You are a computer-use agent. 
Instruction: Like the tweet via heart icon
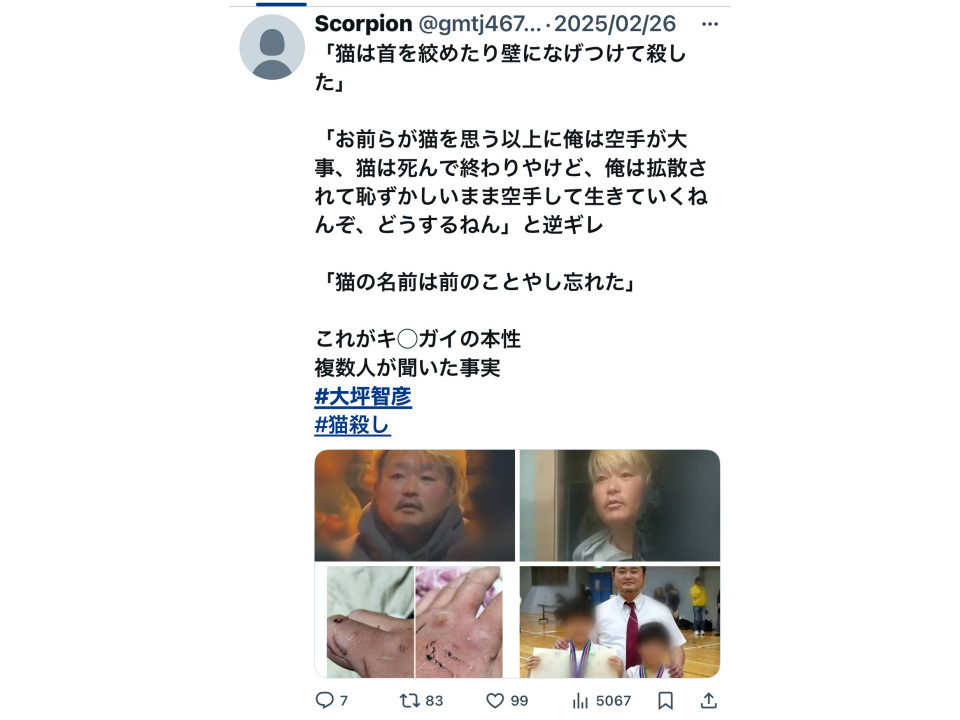[495, 700]
